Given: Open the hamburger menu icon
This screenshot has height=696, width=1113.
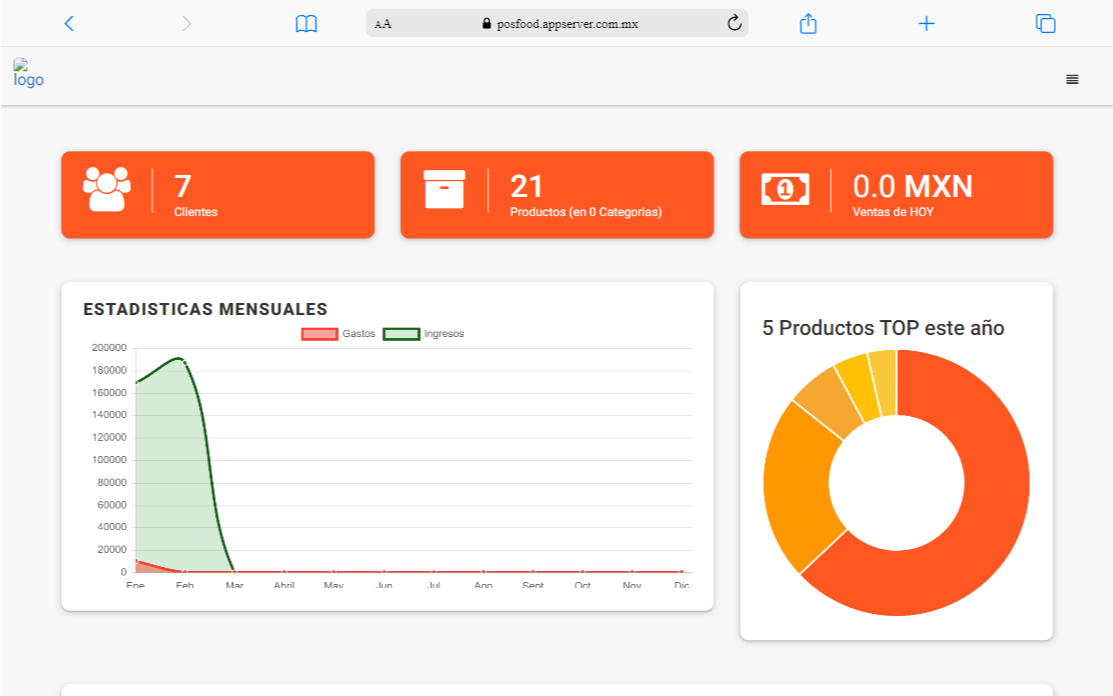Looking at the screenshot, I should point(1072,79).
